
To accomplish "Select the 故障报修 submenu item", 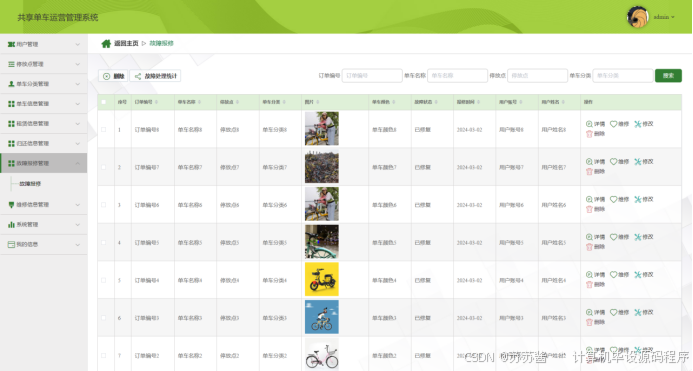I will pos(30,184).
